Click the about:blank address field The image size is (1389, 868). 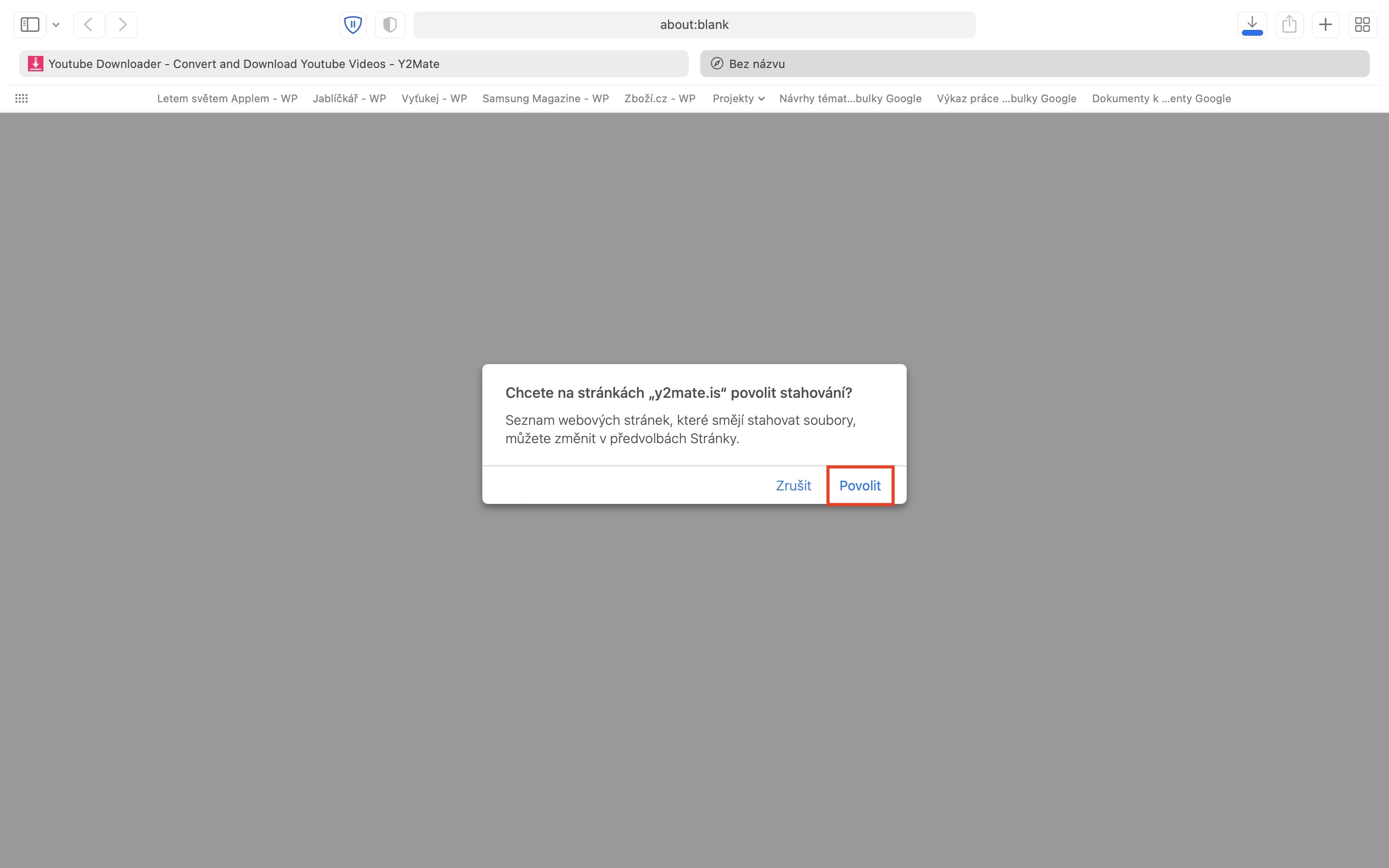(x=694, y=25)
